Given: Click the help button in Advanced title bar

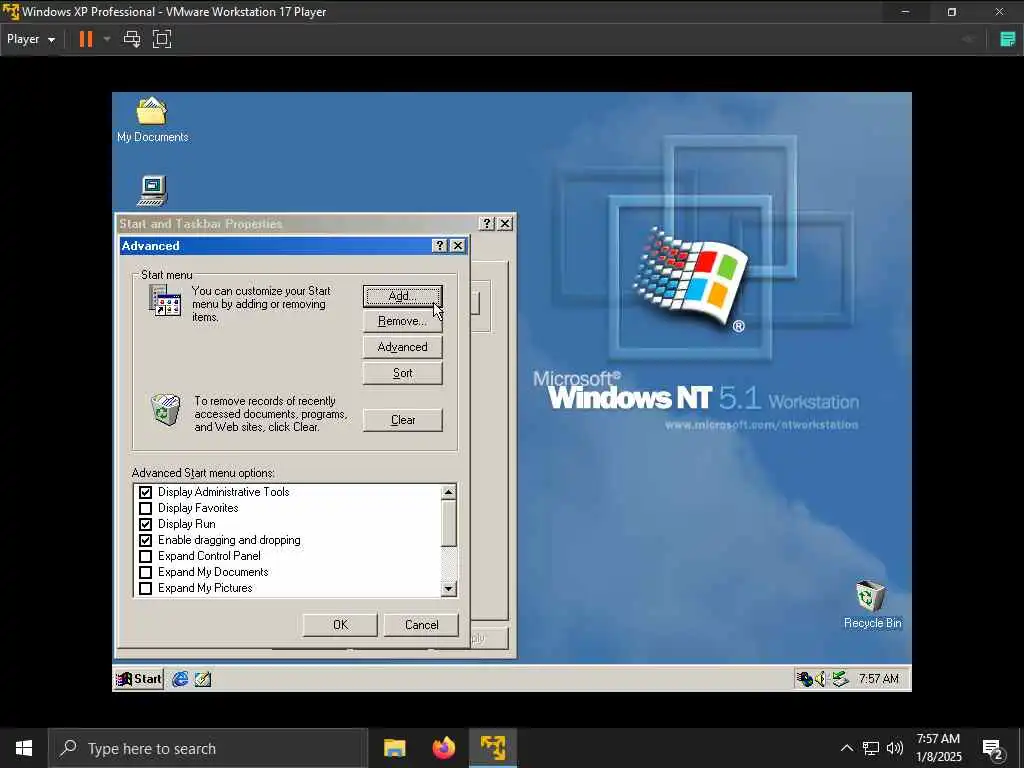Looking at the screenshot, I should (x=440, y=246).
